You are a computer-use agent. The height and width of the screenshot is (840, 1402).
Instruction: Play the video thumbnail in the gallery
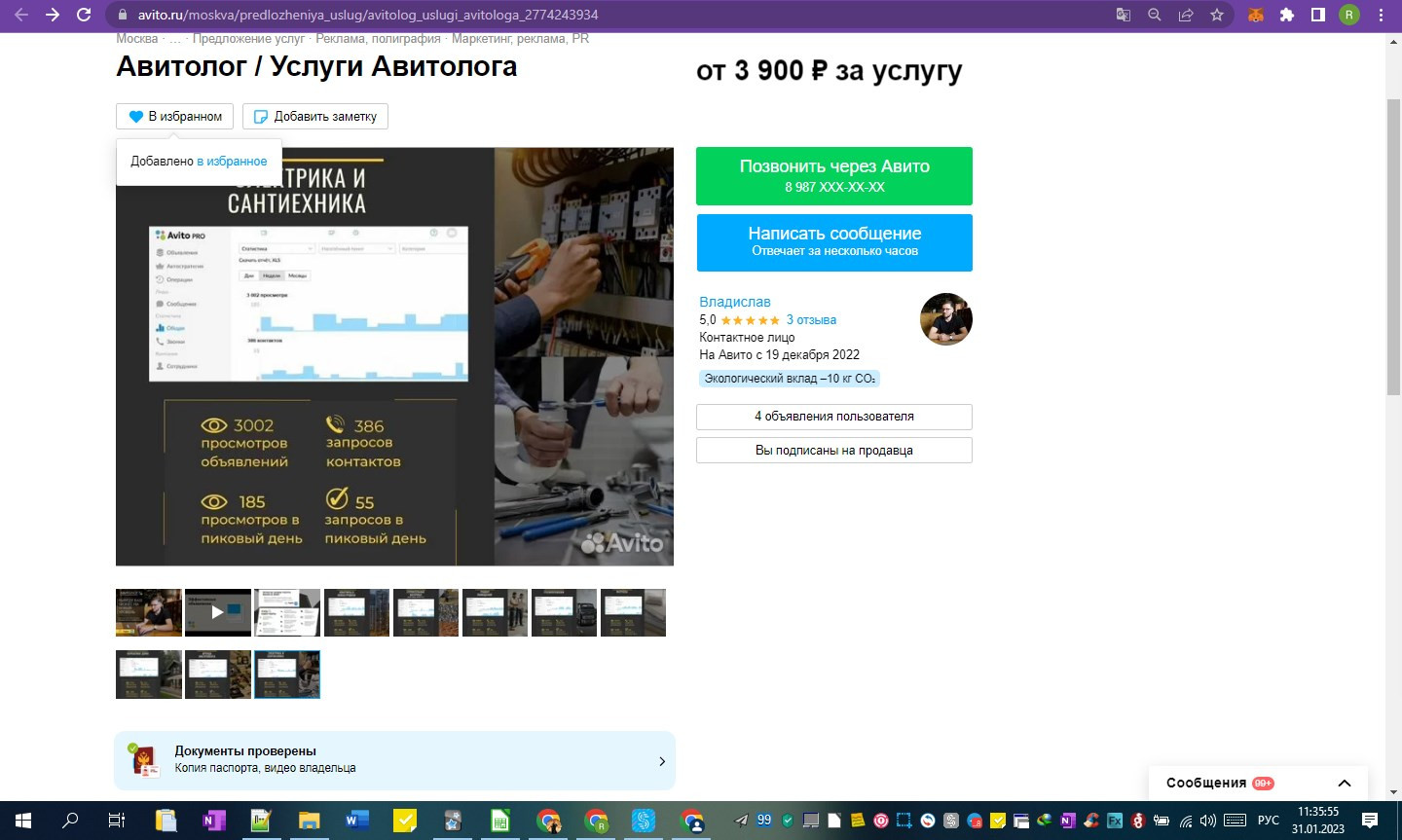pyautogui.click(x=218, y=612)
